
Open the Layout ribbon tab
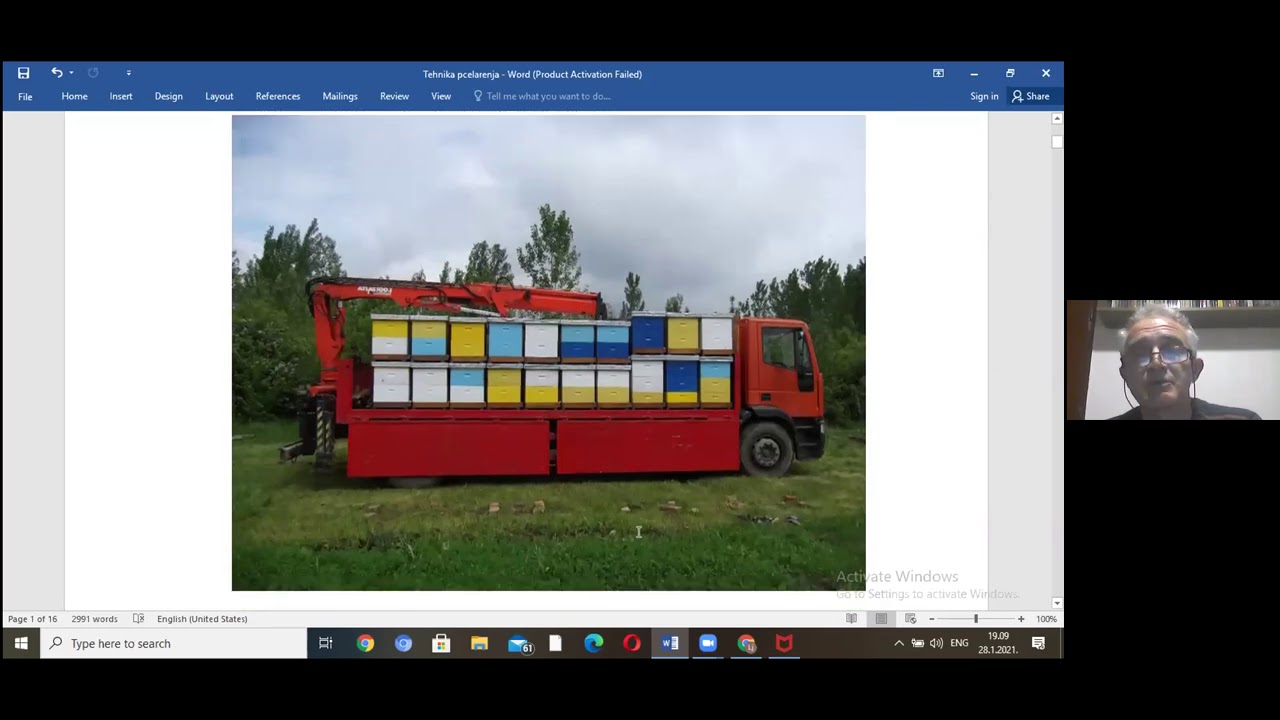[x=219, y=96]
